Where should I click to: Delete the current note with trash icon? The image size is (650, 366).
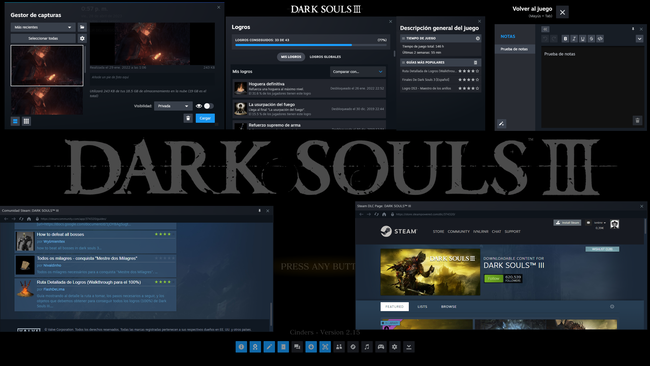tap(638, 121)
